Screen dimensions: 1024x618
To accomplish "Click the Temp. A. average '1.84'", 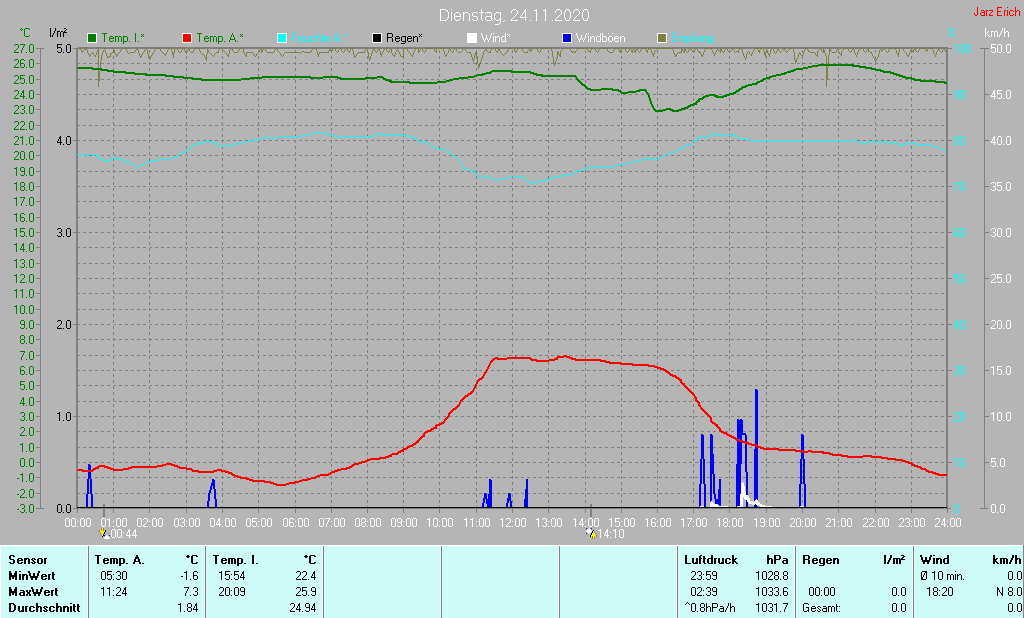I will (x=187, y=608).
